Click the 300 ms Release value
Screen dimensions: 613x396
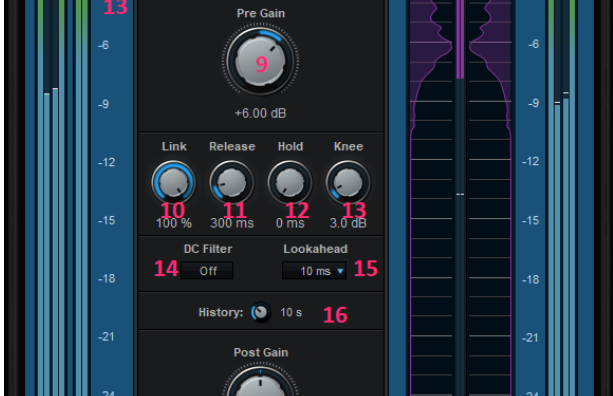pyautogui.click(x=232, y=223)
